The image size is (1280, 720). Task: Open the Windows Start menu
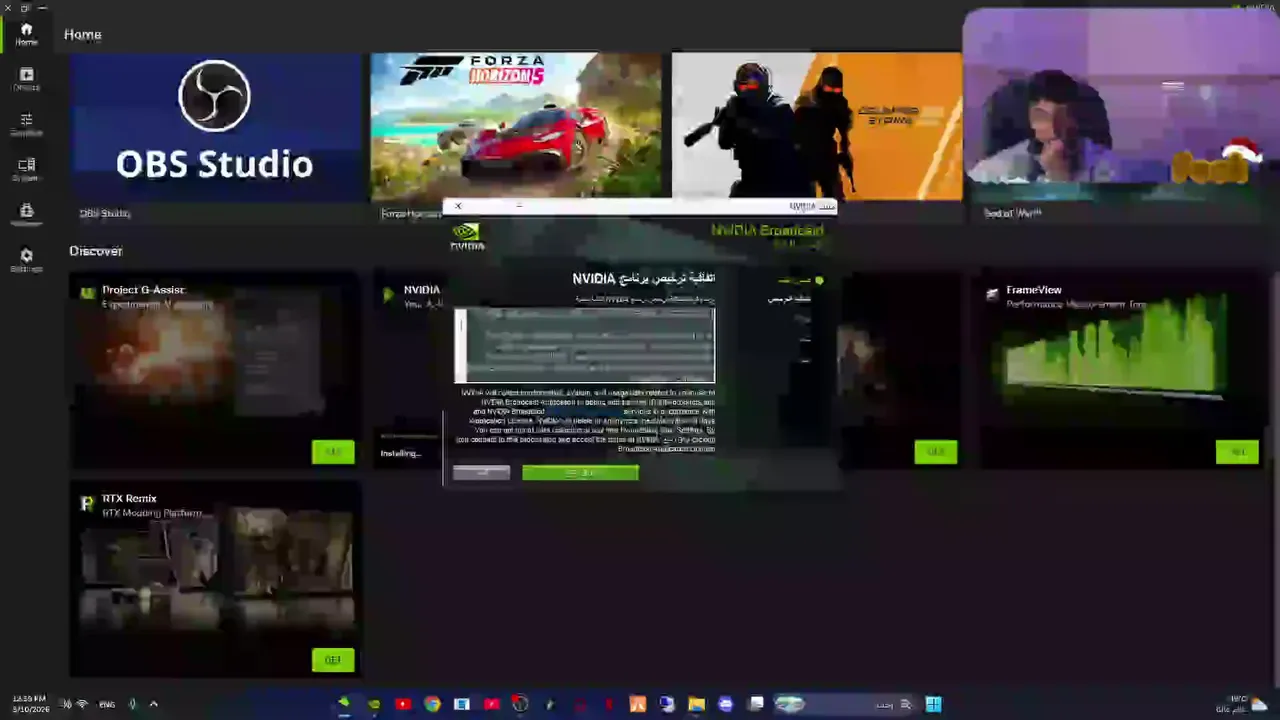[933, 704]
